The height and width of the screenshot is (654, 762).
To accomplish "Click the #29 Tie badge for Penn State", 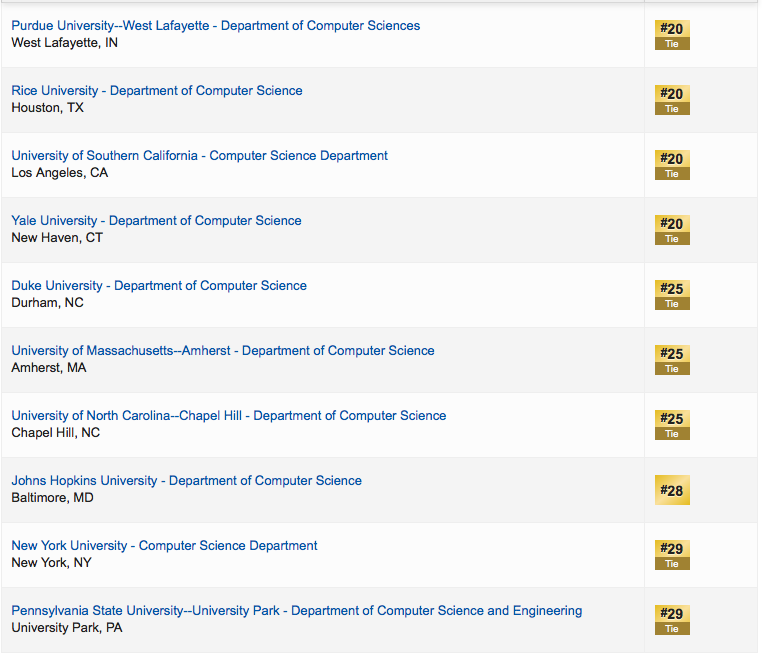I will click(672, 620).
